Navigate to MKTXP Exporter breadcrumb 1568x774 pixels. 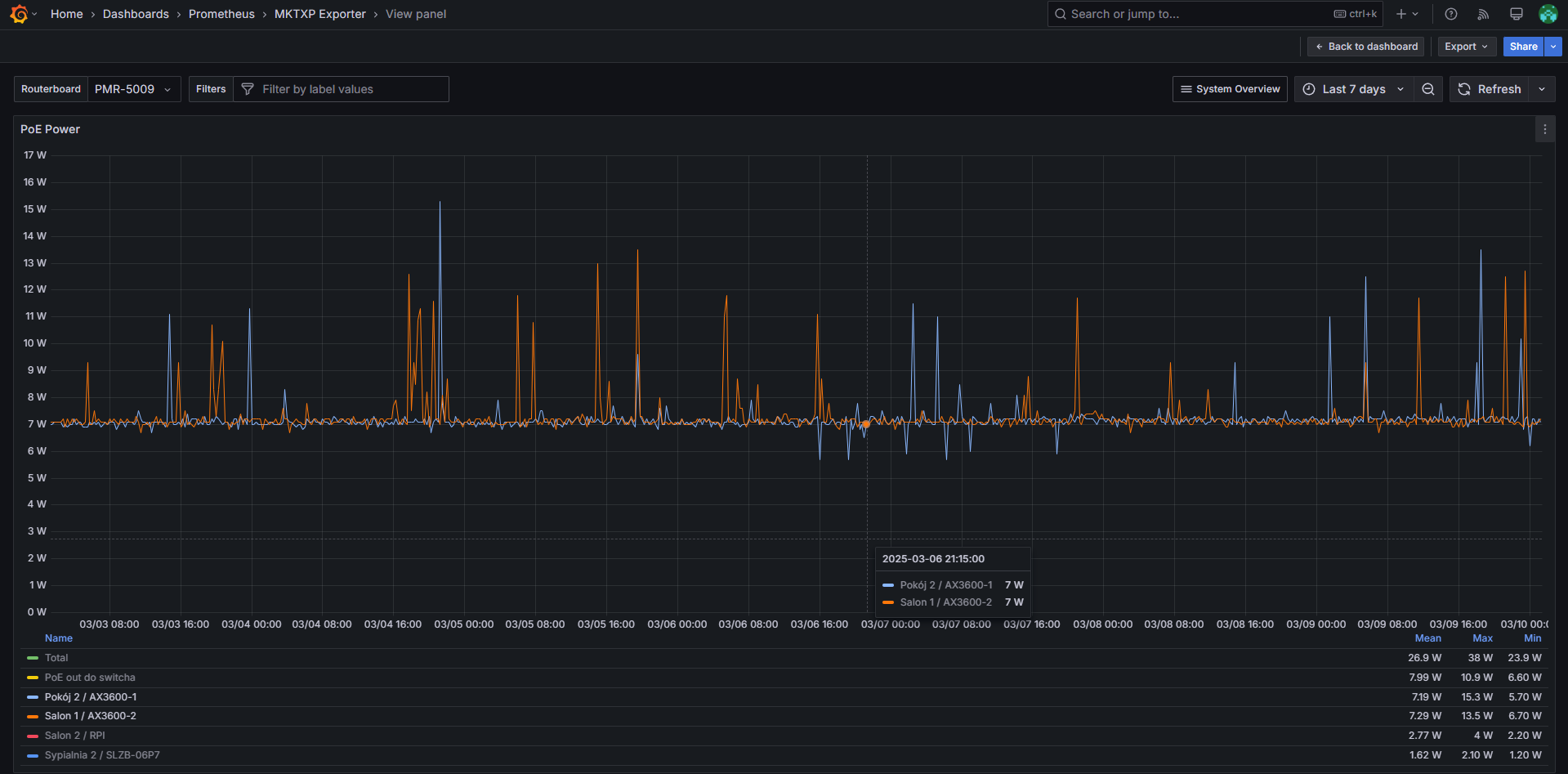319,14
